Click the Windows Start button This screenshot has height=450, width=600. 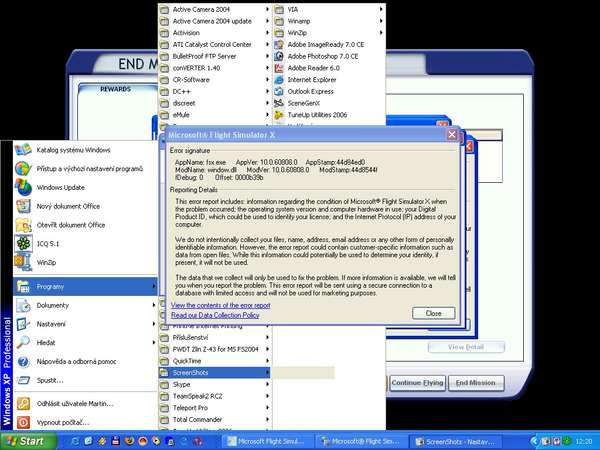click(x=24, y=440)
